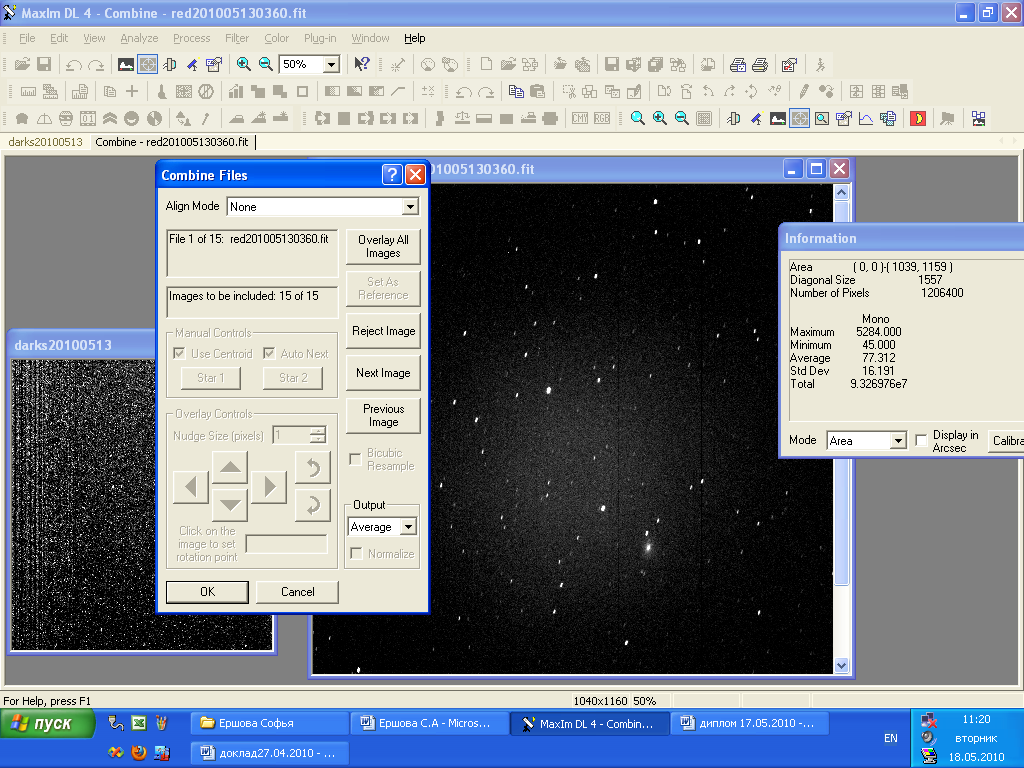
Task: Click the Reject Image button
Action: pos(383,331)
